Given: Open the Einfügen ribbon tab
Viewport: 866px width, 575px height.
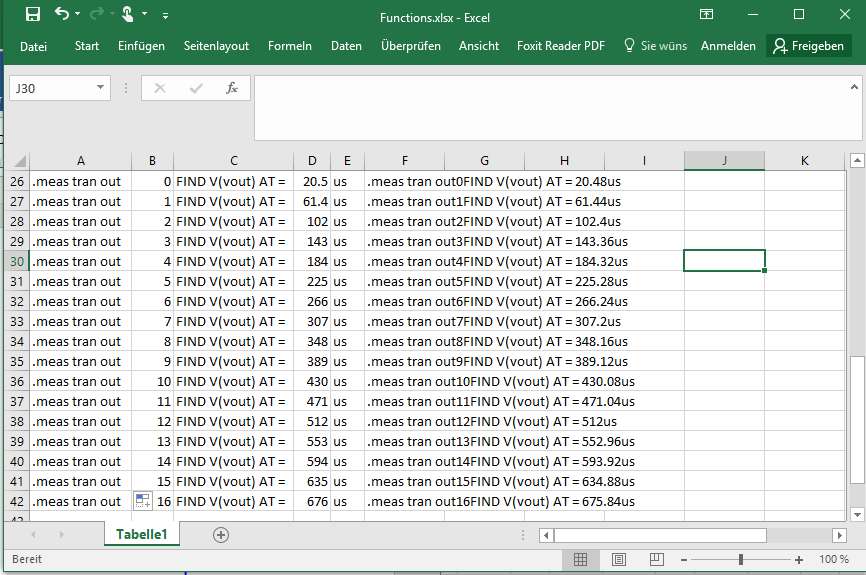Looking at the screenshot, I should click(141, 46).
